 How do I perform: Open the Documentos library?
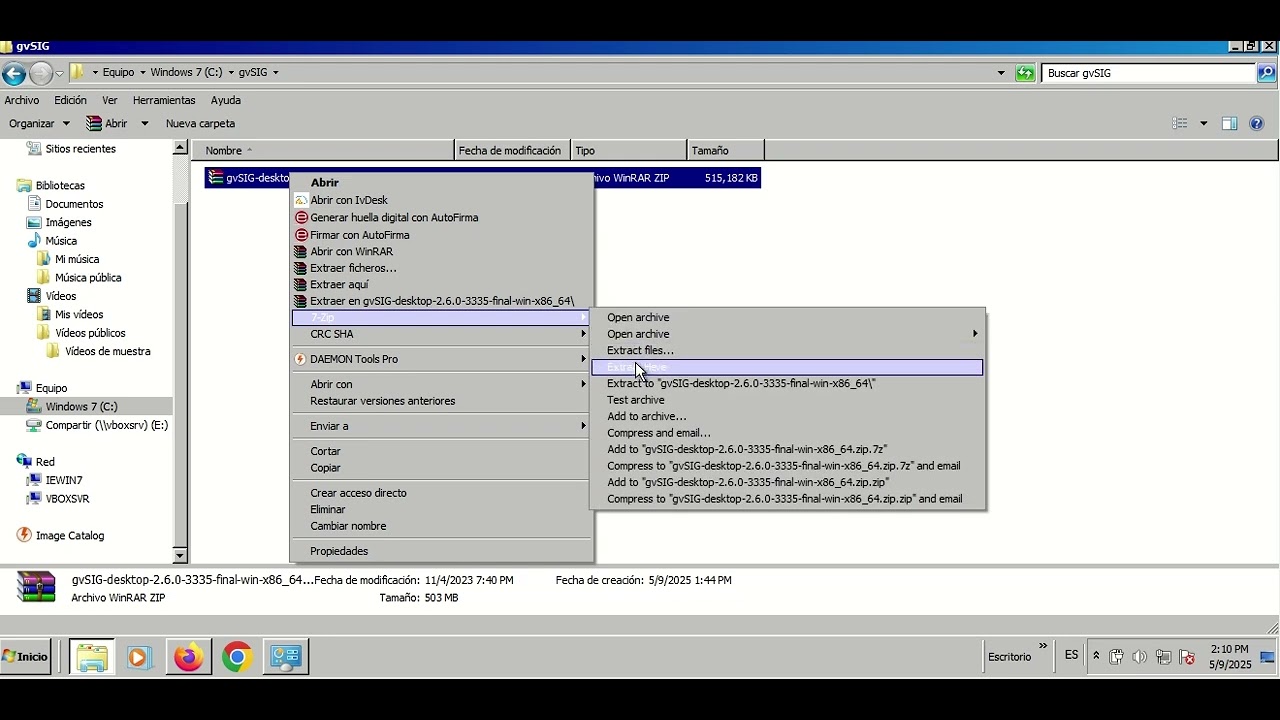point(74,204)
